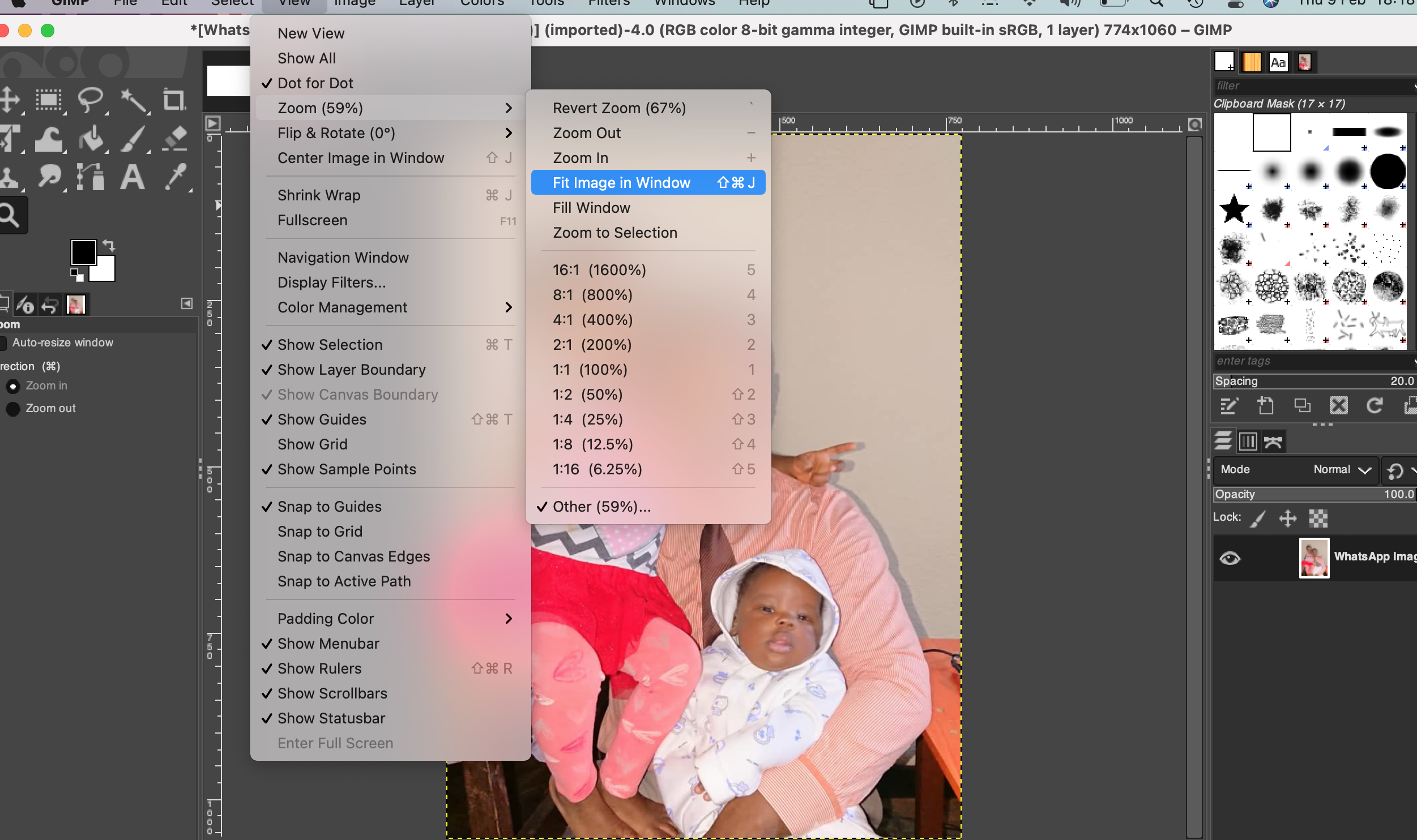This screenshot has width=1417, height=840.
Task: Switch to the Undo History tab
Action: pos(50,305)
